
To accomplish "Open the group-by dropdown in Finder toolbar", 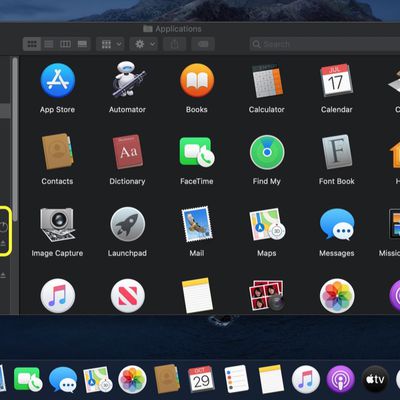I will coord(111,44).
